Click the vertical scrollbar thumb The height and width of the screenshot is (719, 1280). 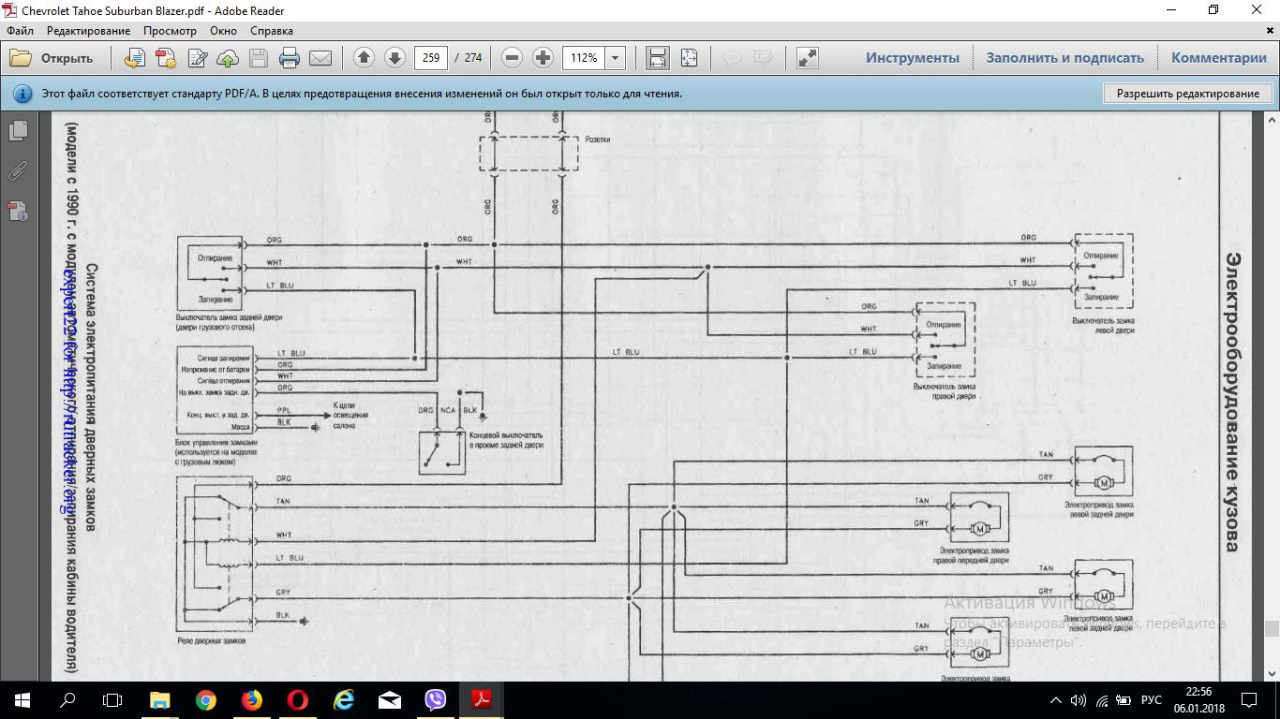1271,628
